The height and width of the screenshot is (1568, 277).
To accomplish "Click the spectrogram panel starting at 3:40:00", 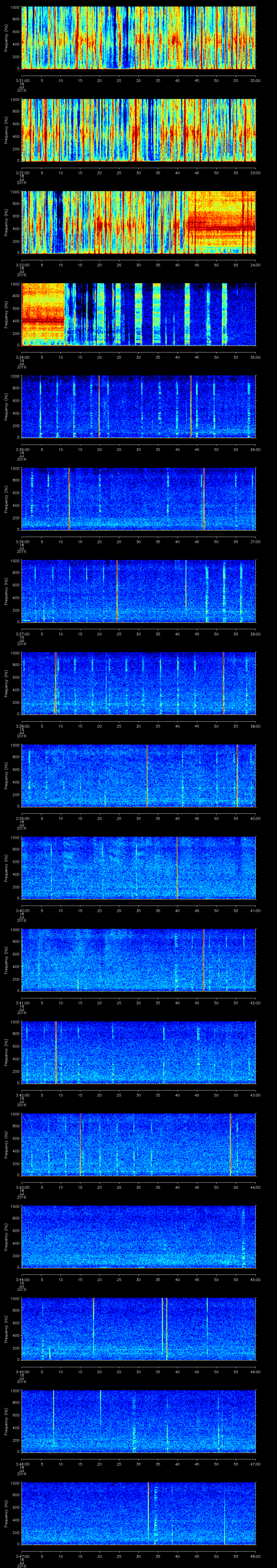I will point(139,868).
